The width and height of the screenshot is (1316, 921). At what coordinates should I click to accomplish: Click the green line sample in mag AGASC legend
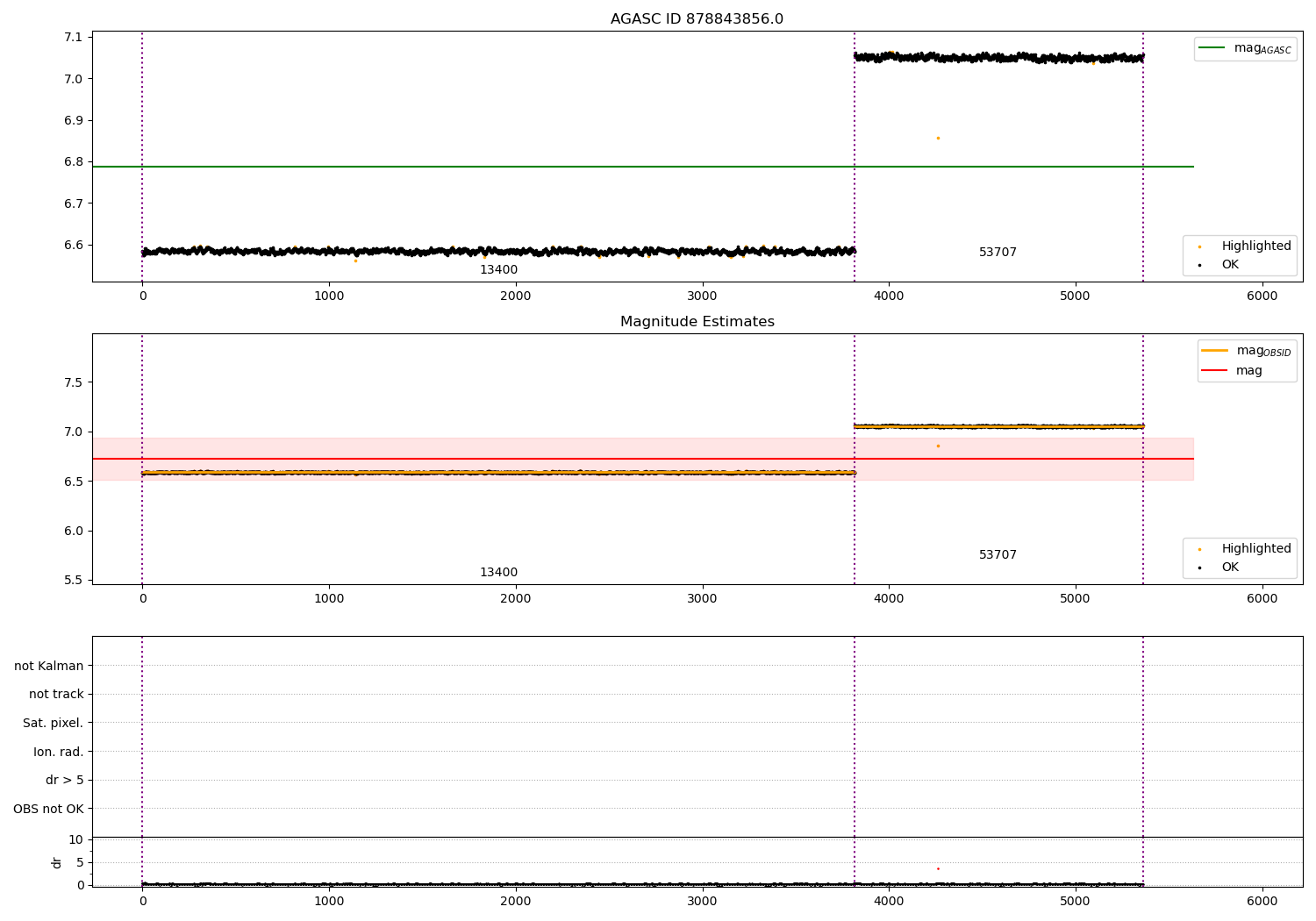tap(1212, 48)
